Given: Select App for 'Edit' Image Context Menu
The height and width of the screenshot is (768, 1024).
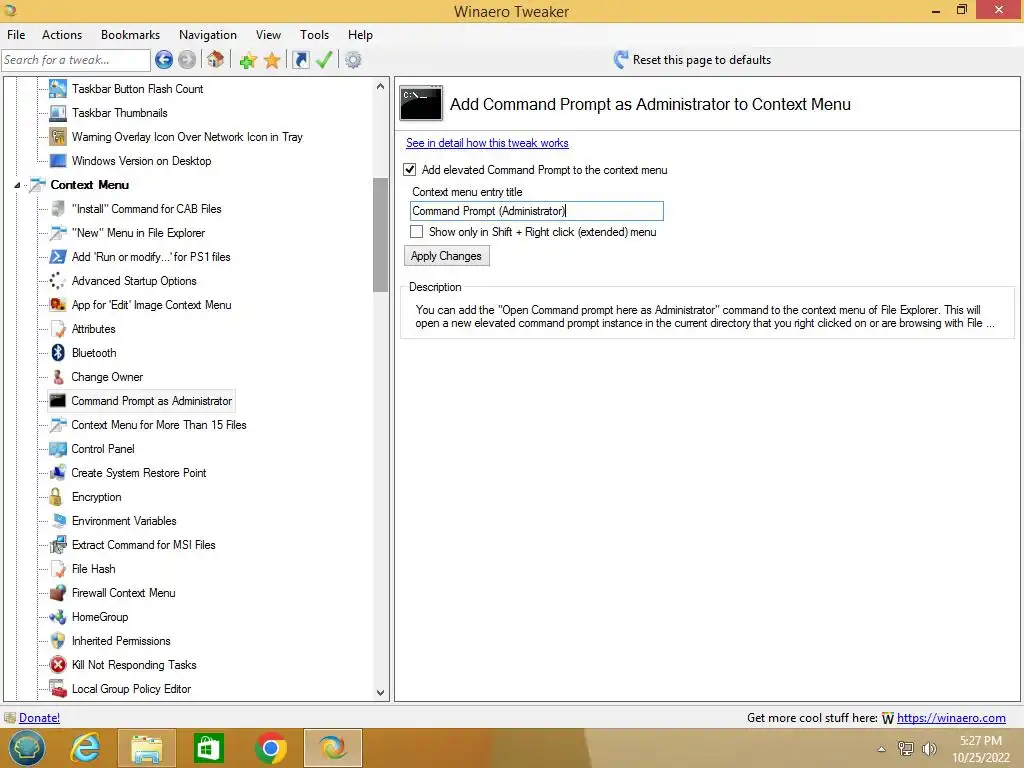Looking at the screenshot, I should (x=152, y=305).
